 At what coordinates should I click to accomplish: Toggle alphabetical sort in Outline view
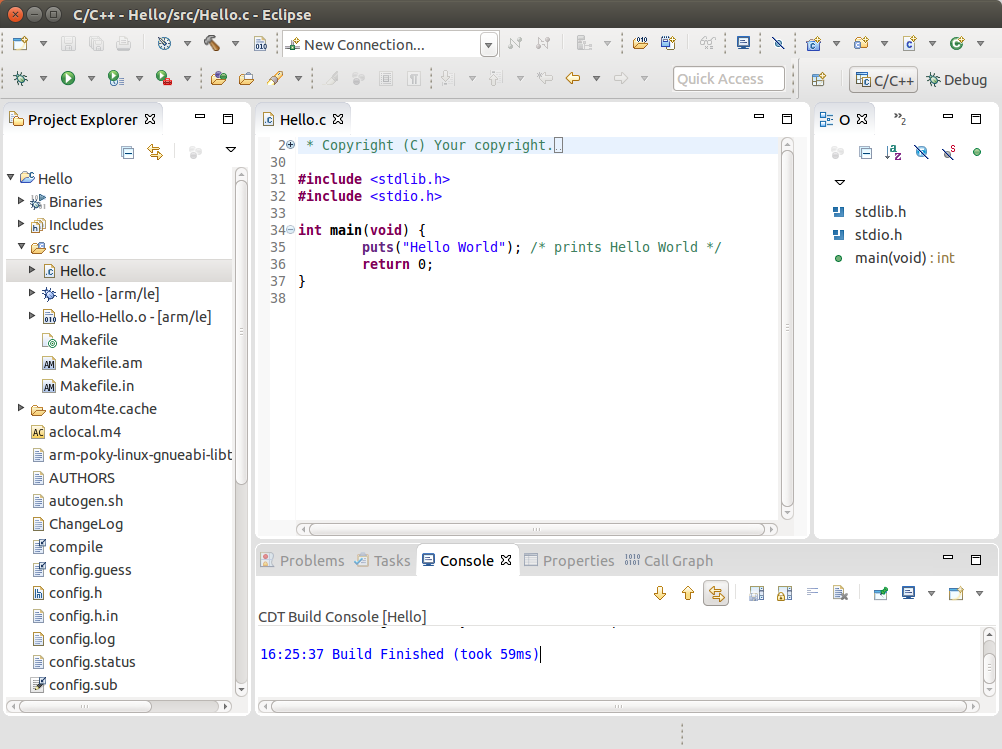[893, 152]
